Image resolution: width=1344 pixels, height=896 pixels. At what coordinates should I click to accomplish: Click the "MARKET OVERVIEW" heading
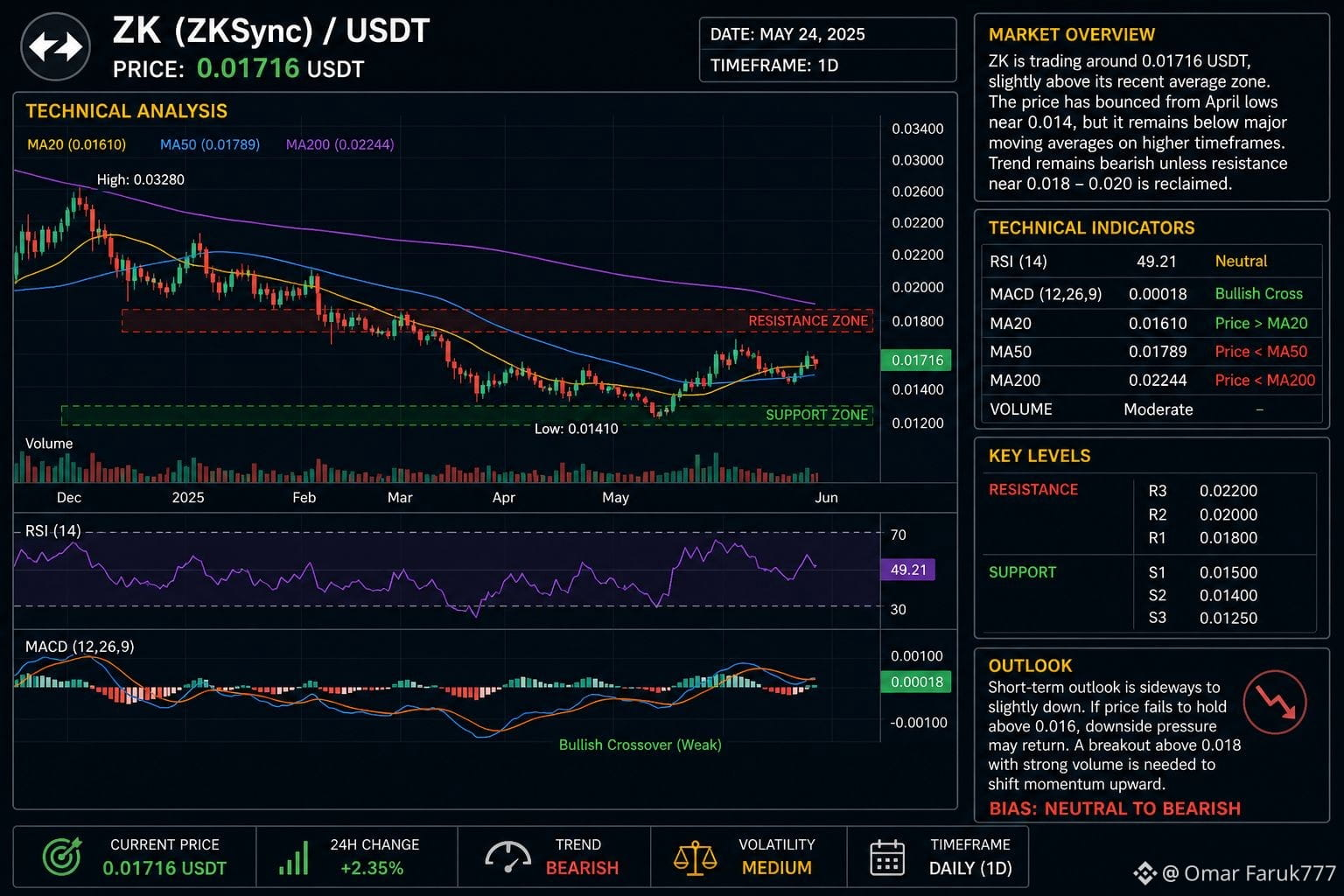[1072, 35]
